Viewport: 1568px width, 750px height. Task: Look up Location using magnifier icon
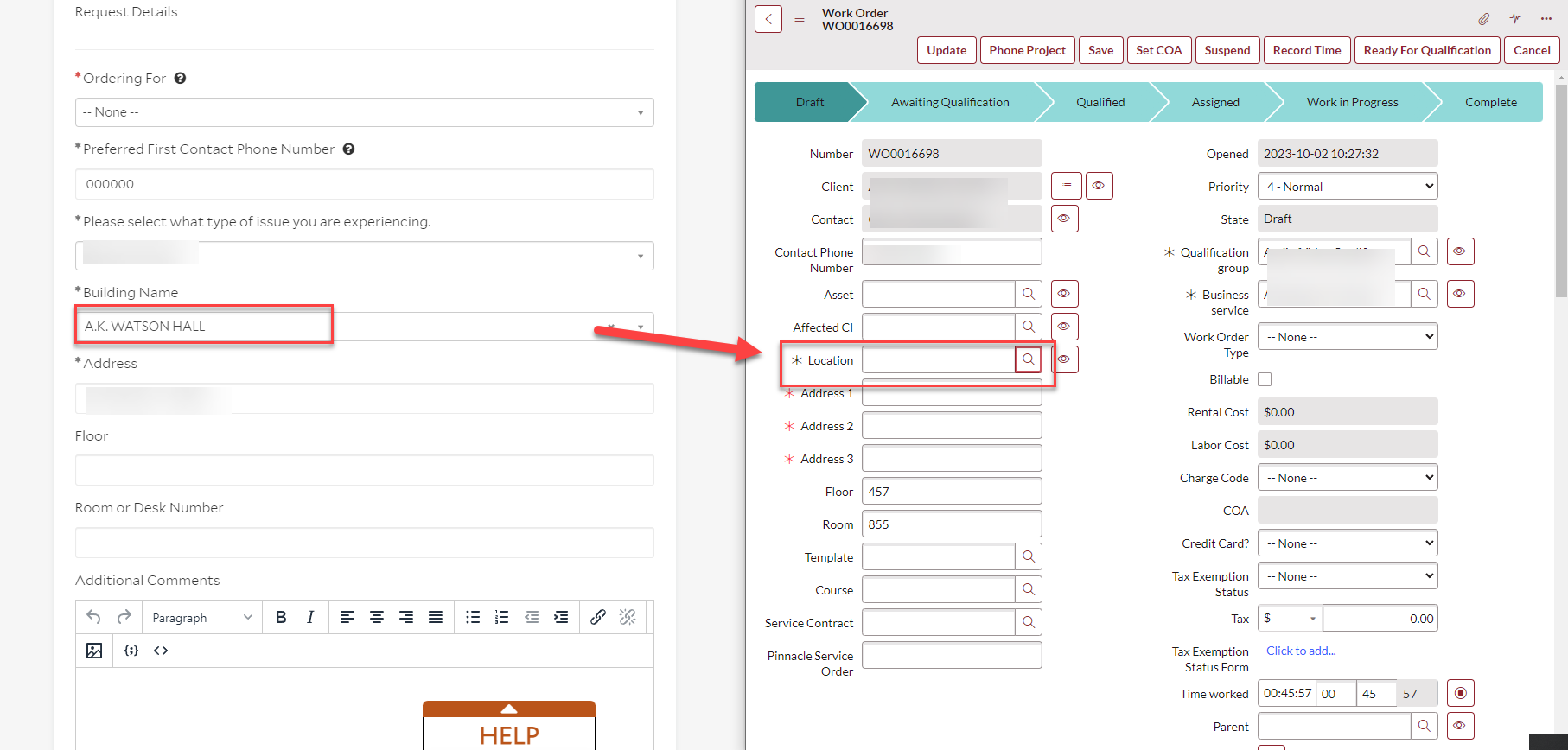click(x=1029, y=359)
